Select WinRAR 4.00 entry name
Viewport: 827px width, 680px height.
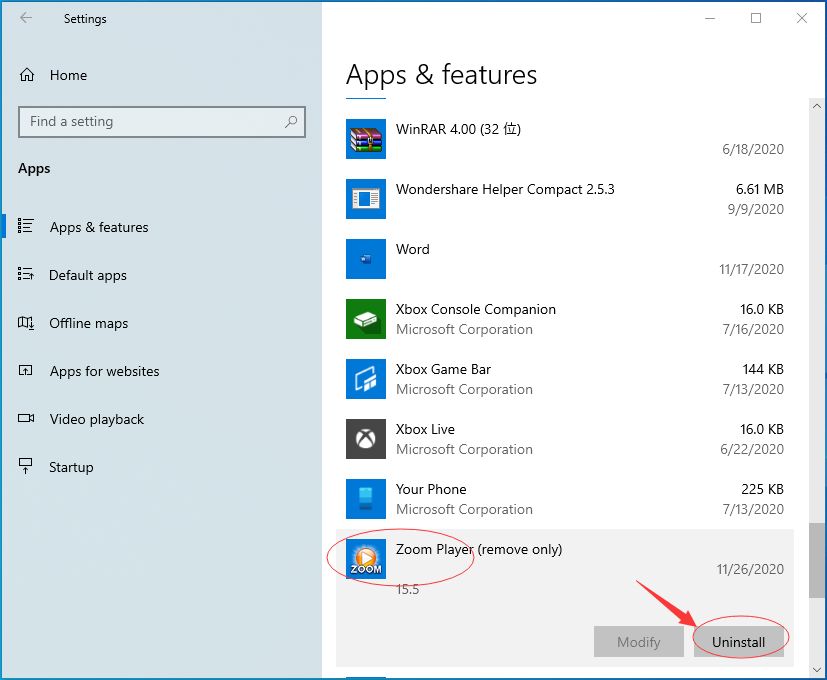(458, 129)
